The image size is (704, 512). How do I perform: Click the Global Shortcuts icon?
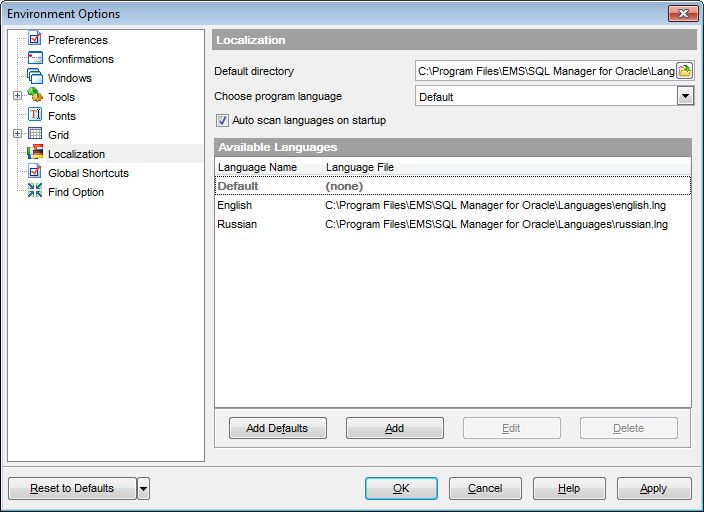pyautogui.click(x=35, y=173)
